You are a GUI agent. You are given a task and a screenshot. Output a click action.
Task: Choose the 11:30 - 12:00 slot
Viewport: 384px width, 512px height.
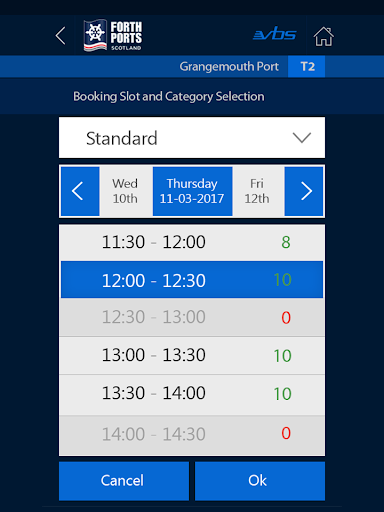pyautogui.click(x=192, y=242)
